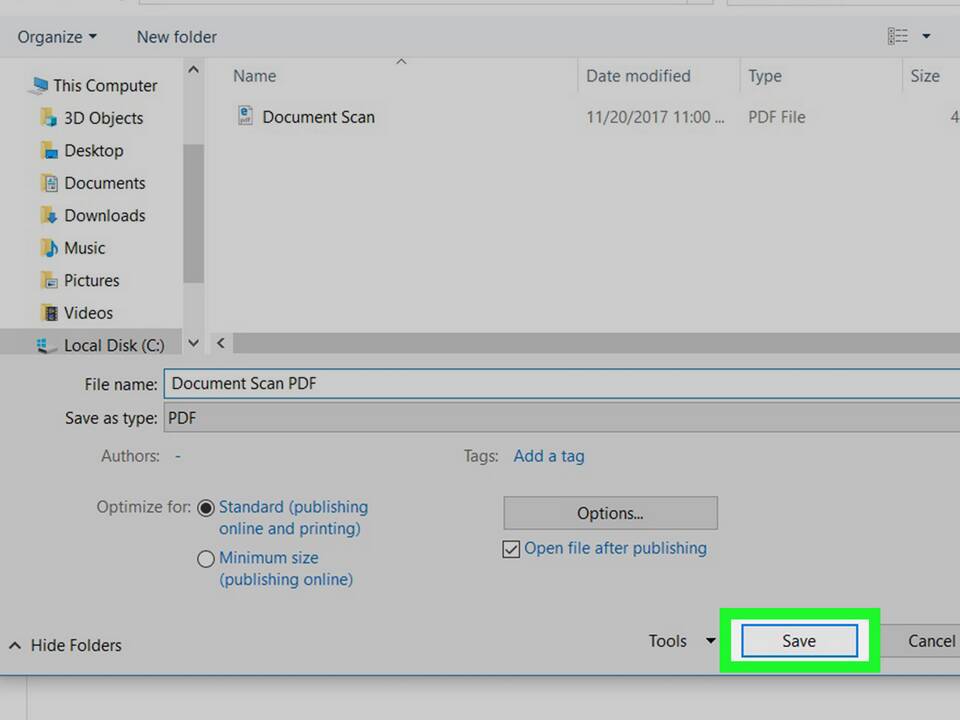The height and width of the screenshot is (720, 960).
Task: Select the Desktop folder icon
Action: point(49,150)
